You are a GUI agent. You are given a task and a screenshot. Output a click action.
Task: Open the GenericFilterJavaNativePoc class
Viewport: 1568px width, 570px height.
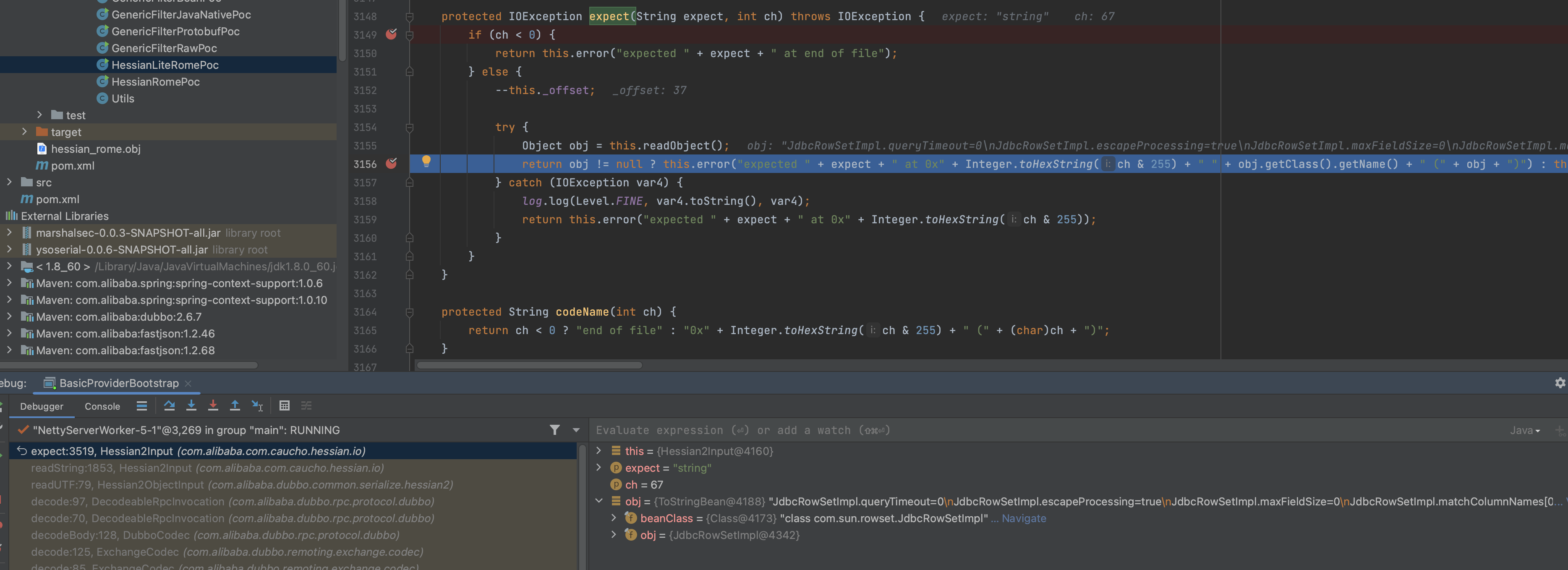tap(181, 15)
